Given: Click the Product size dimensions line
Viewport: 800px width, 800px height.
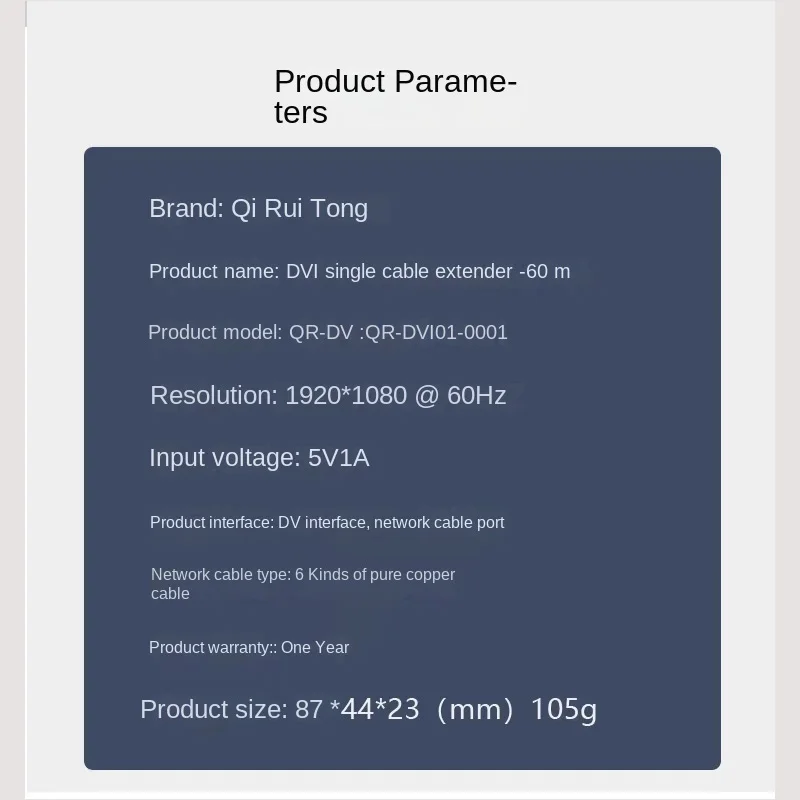Looking at the screenshot, I should click(x=368, y=709).
